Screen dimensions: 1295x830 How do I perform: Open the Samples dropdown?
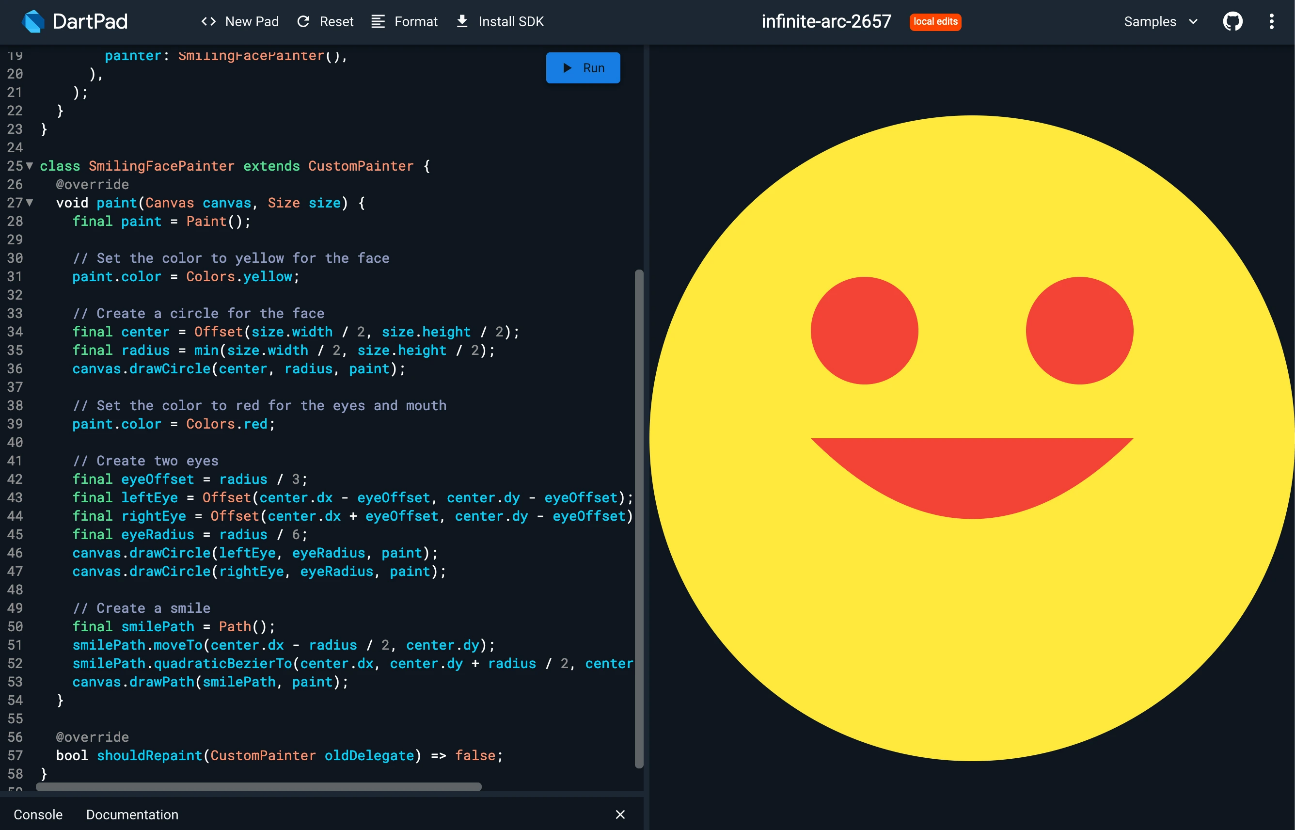click(x=1161, y=21)
